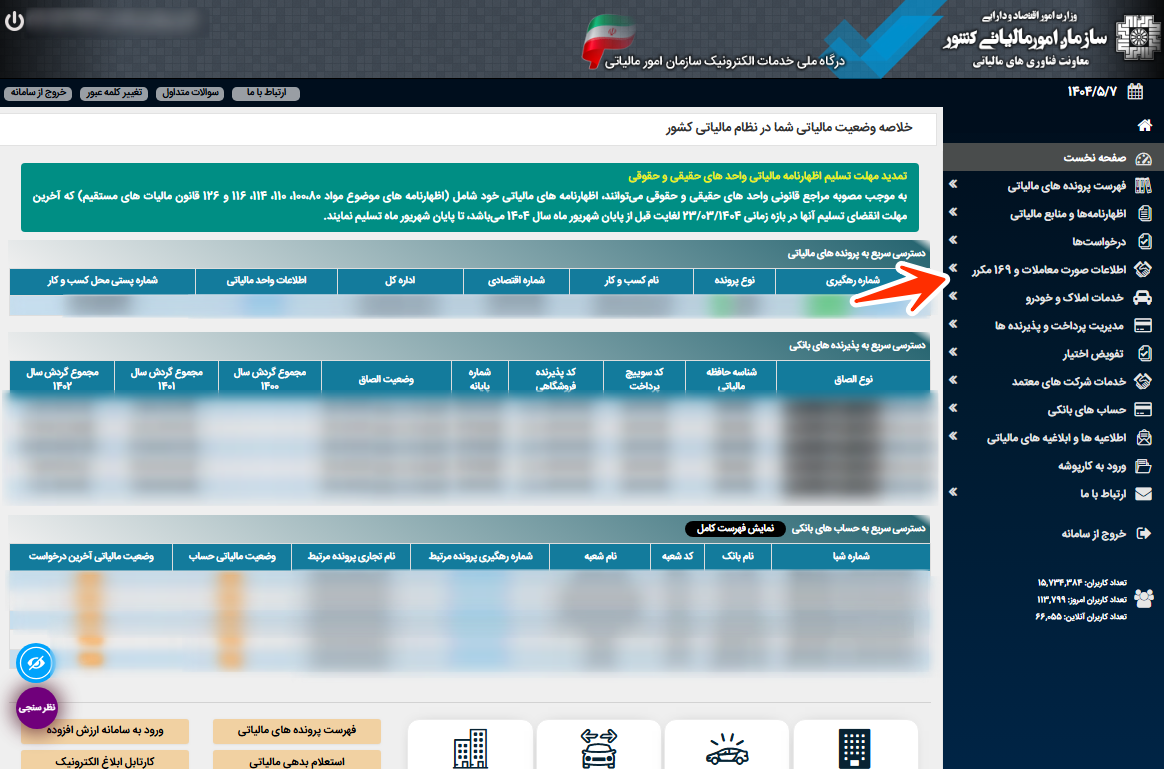The width and height of the screenshot is (1164, 769).
Task: Expand the درخواست‌ها chevron
Action: tap(953, 240)
